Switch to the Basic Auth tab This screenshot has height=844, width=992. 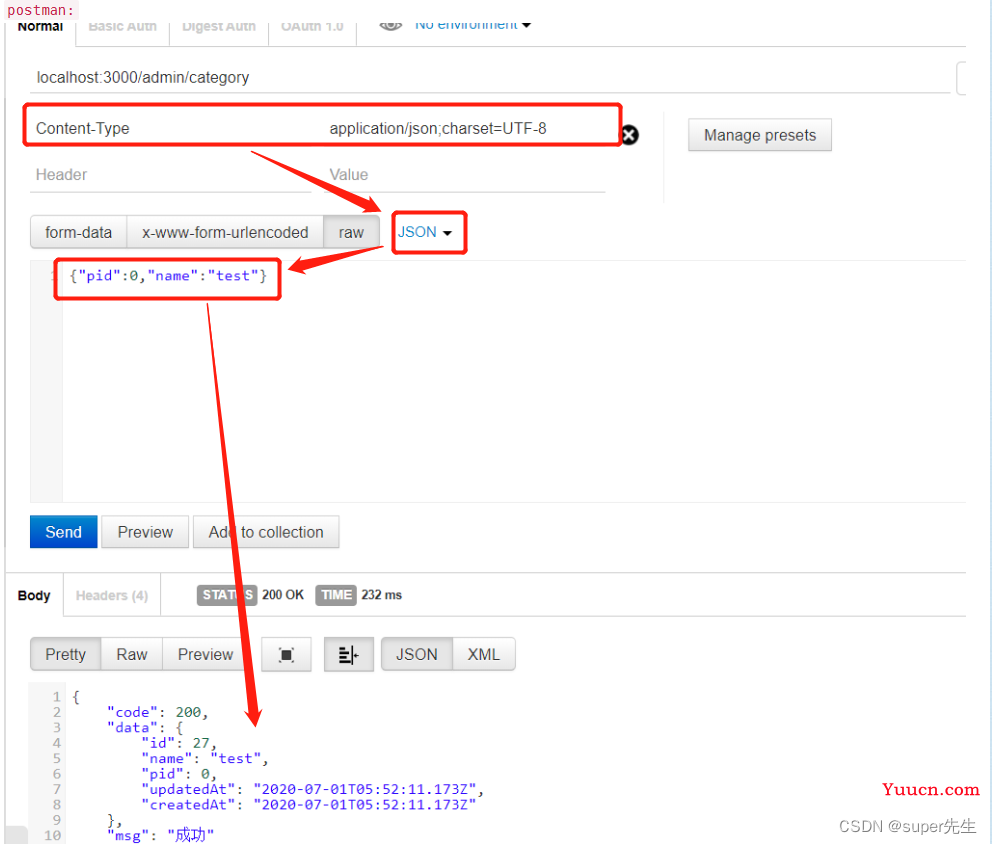click(x=123, y=27)
